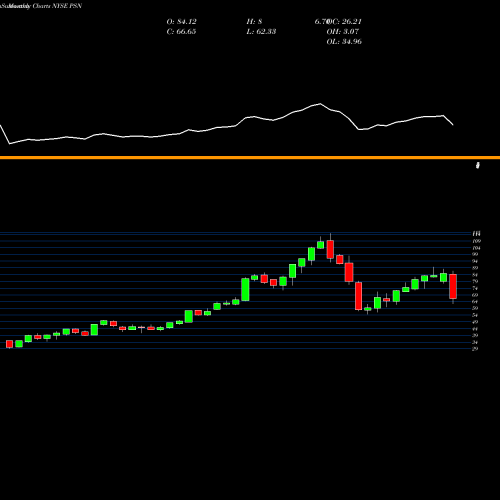
Task: Click the '64' price axis label
Action: click(x=475, y=302)
